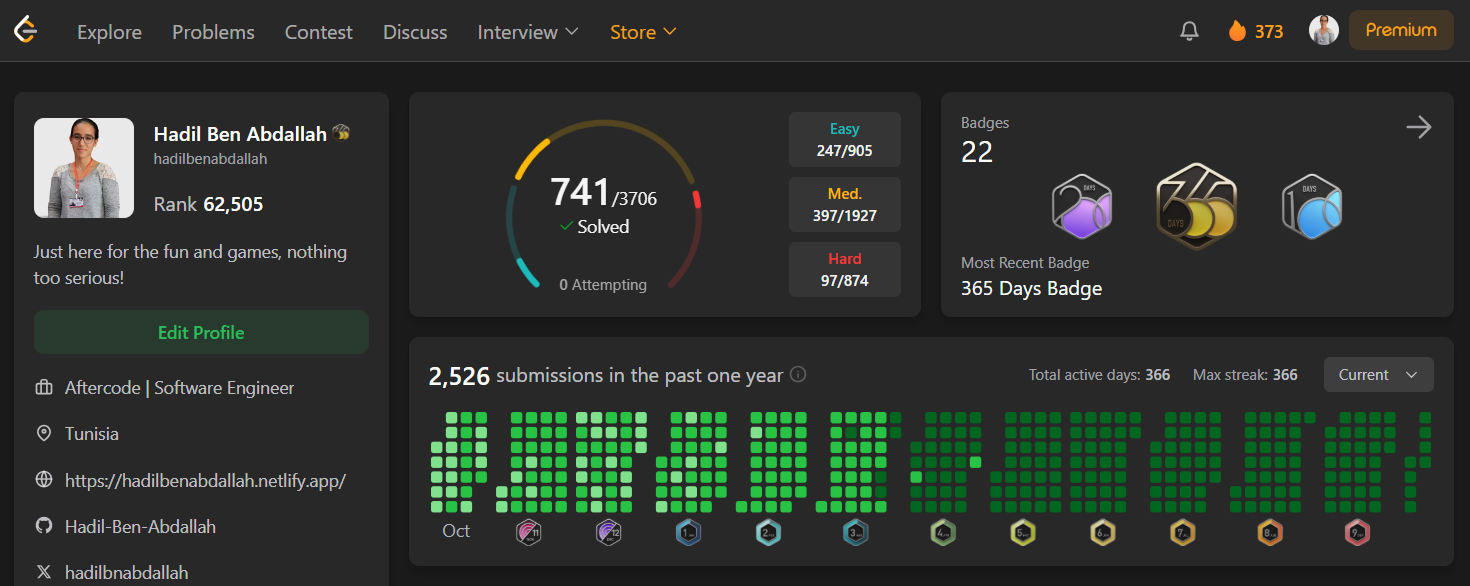Click the monthly badge under Oct
The height and width of the screenshot is (586, 1470).
pos(528,532)
